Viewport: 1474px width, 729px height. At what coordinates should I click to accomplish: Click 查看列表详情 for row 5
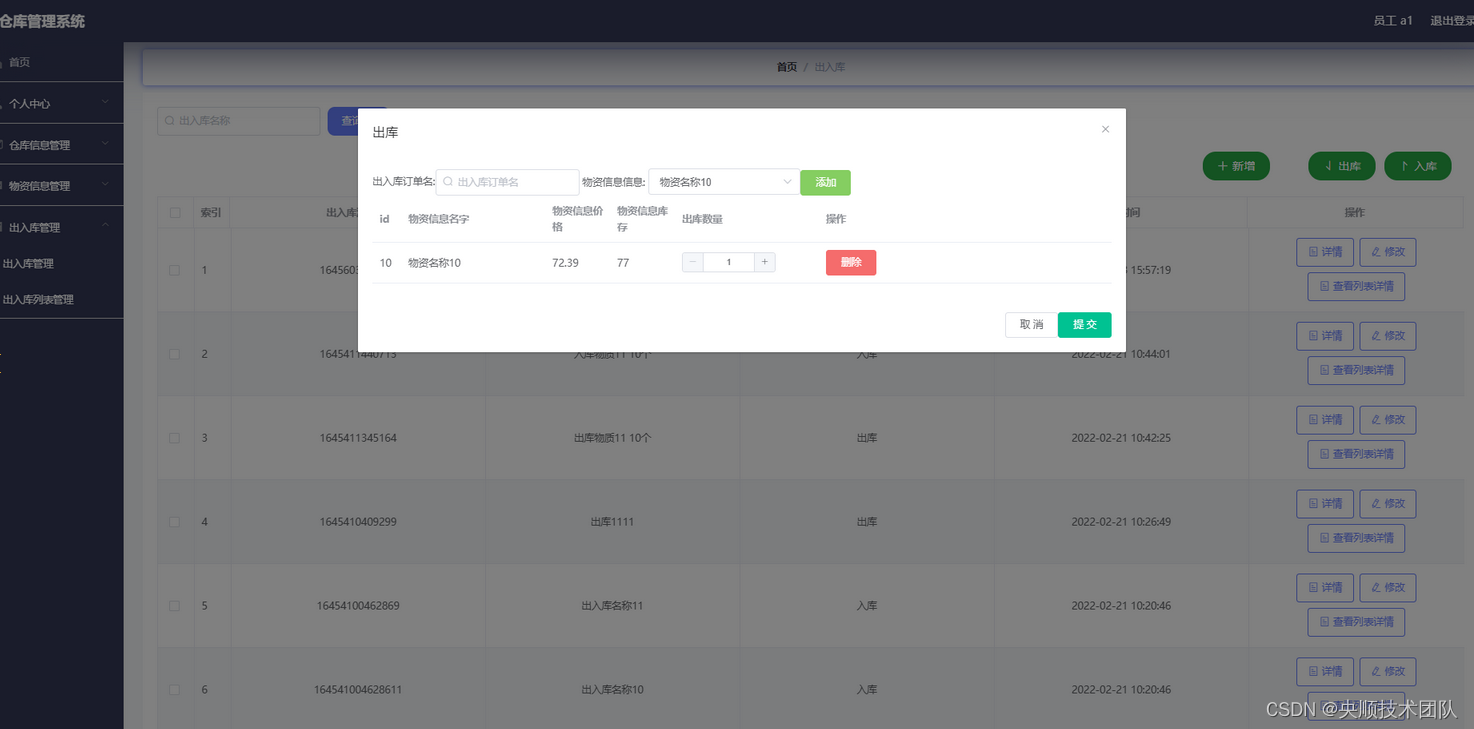click(1356, 623)
